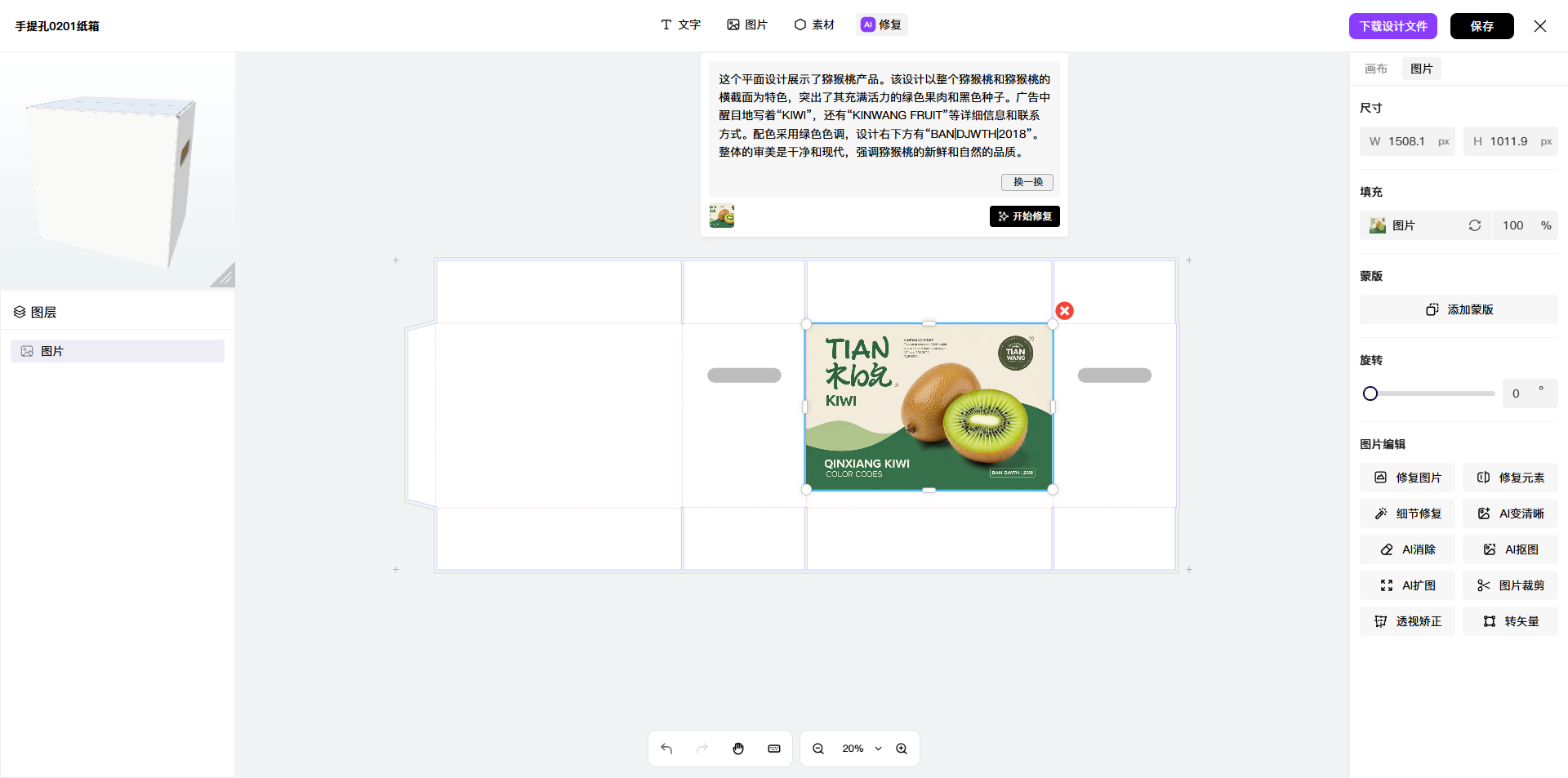
Task: Click AI变清晰 sharpen tool
Action: click(x=1510, y=513)
